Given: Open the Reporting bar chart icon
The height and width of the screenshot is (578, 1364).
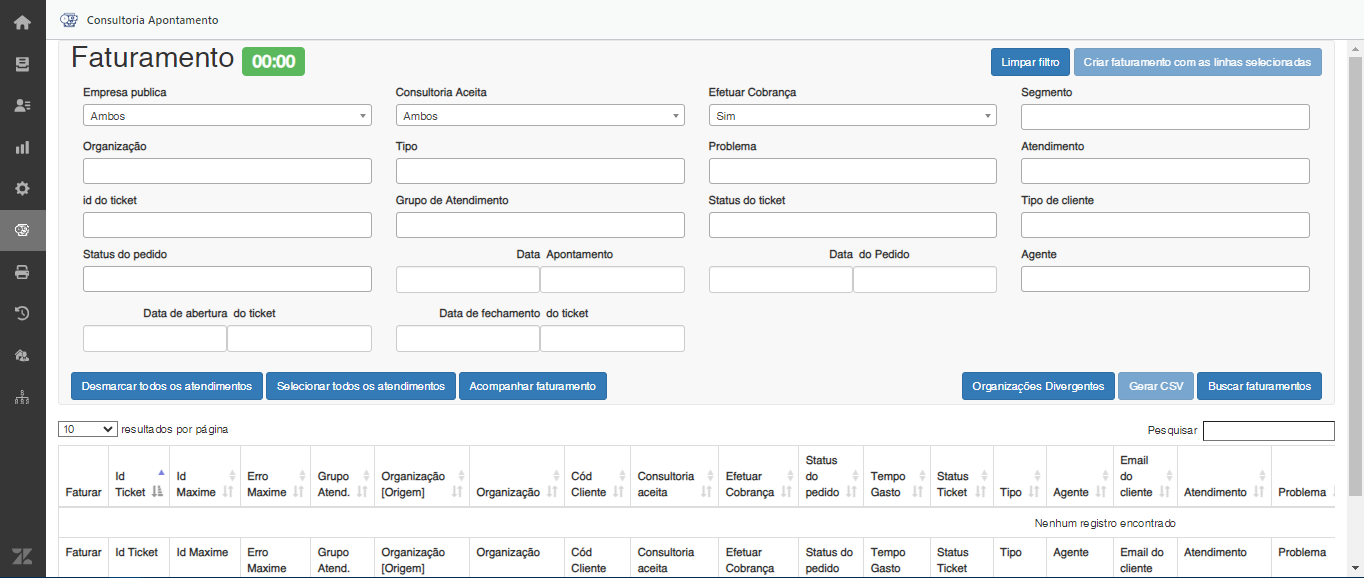Looking at the screenshot, I should tap(22, 147).
